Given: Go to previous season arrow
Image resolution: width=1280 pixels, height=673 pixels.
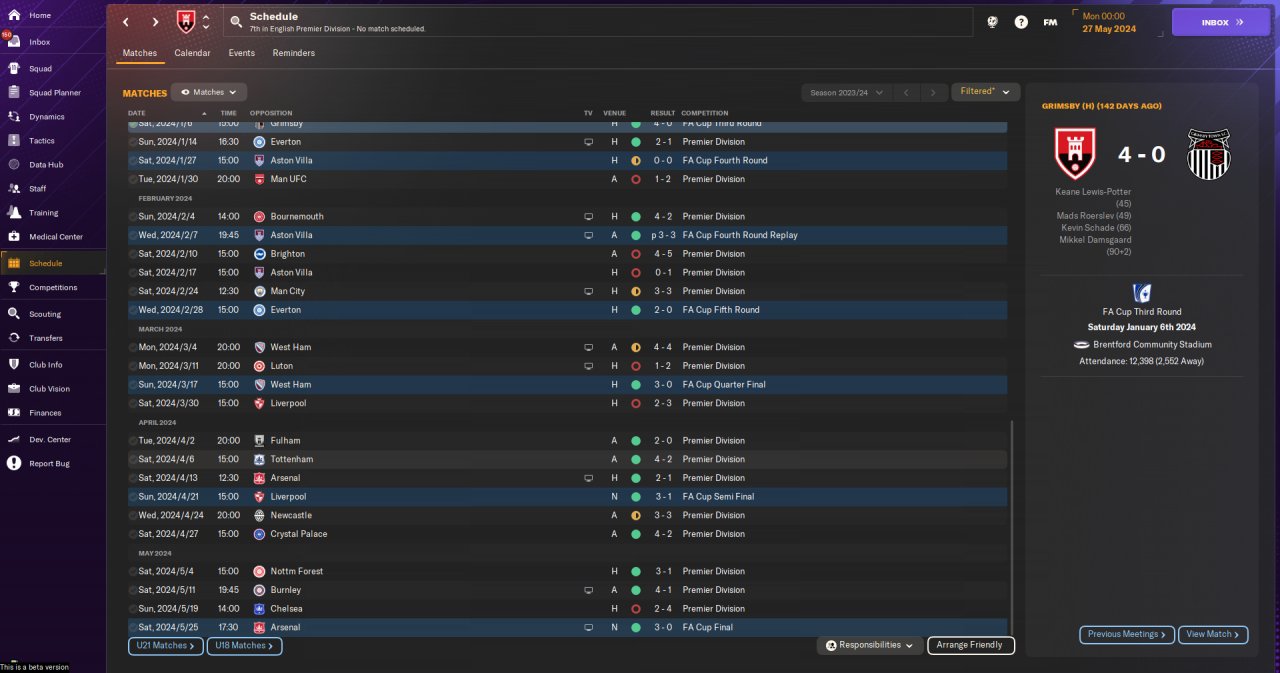Looking at the screenshot, I should [x=905, y=92].
